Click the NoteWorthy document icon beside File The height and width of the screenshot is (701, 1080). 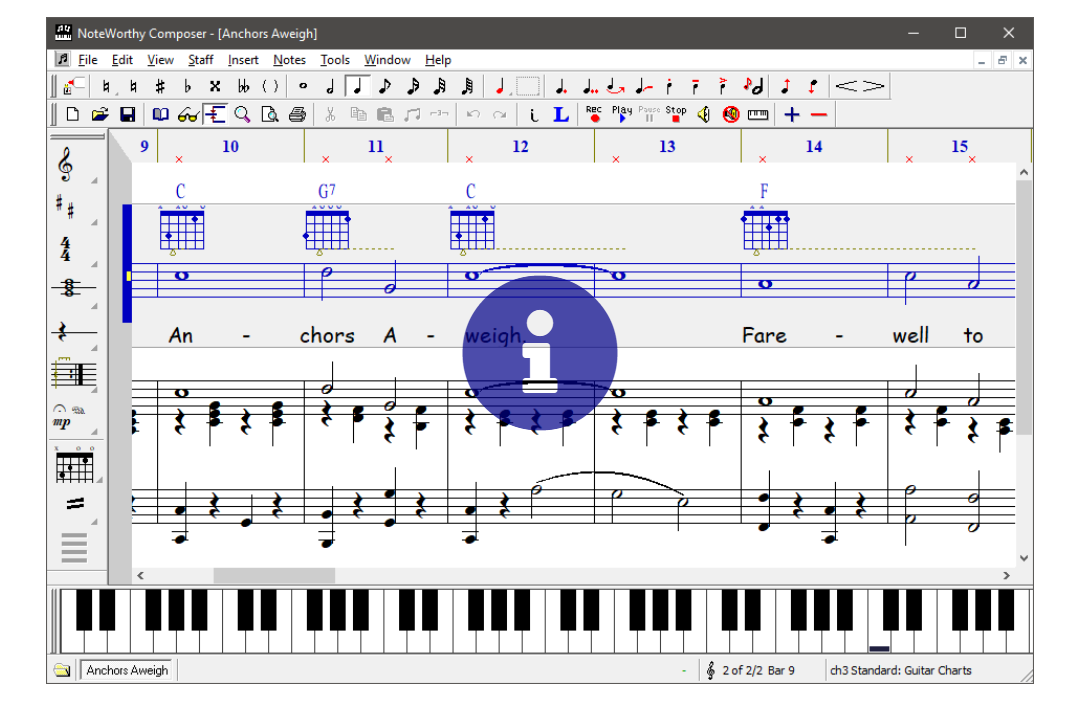coord(63,59)
